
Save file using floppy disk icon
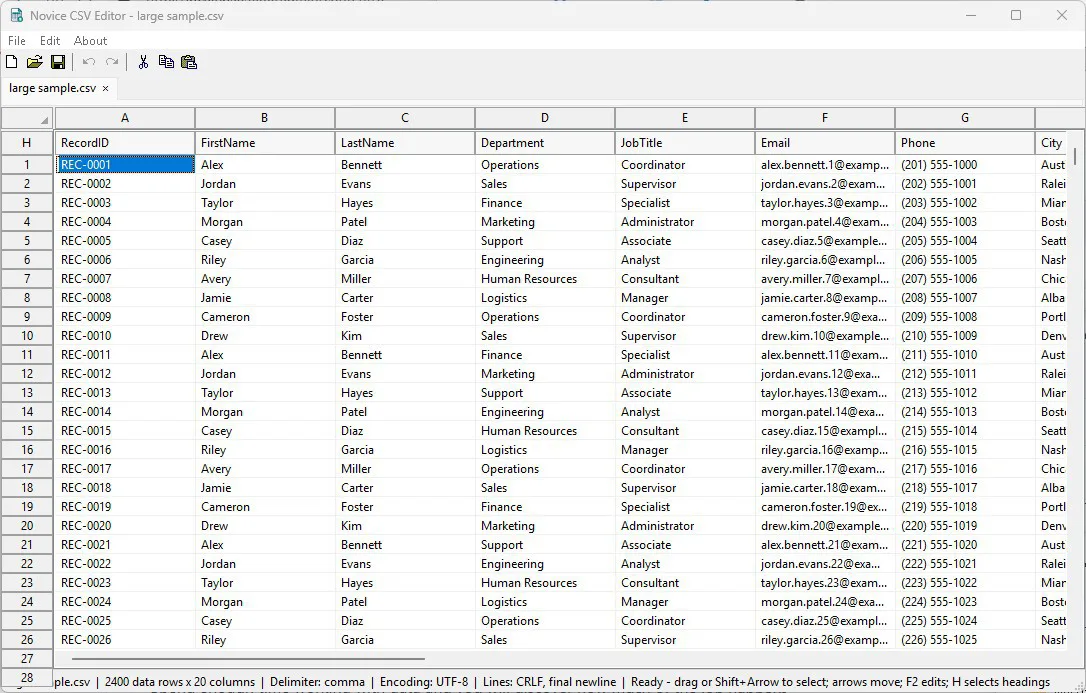pyautogui.click(x=58, y=62)
